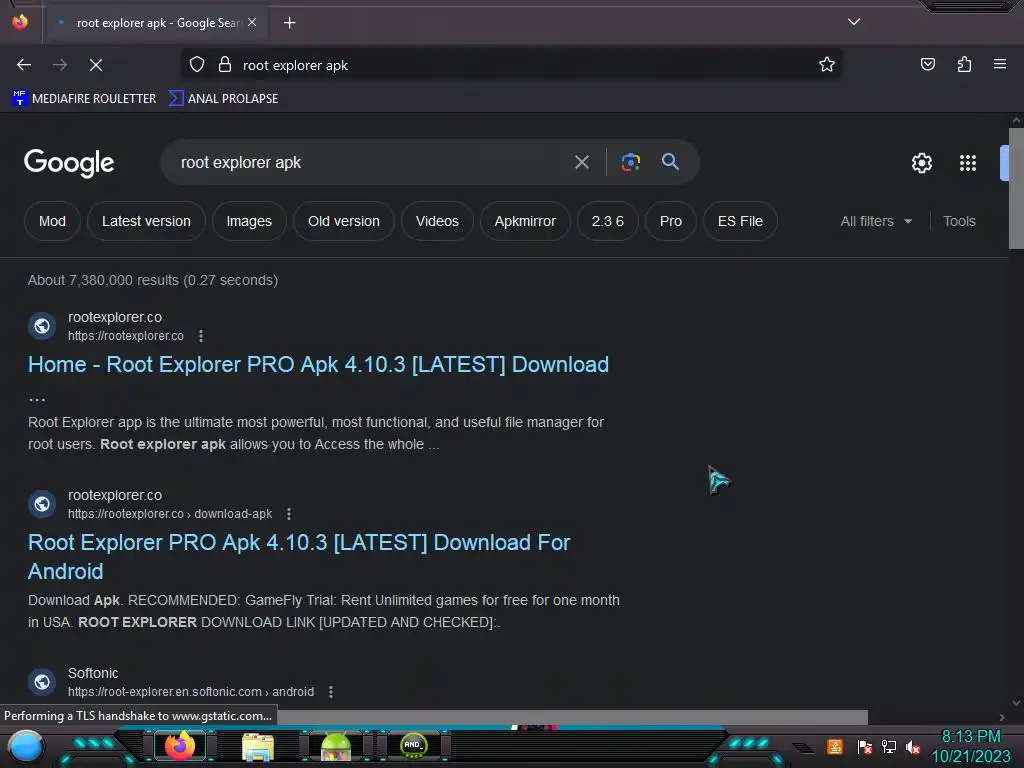Search by image with Google Lens
This screenshot has width=1024, height=768.
click(x=631, y=162)
